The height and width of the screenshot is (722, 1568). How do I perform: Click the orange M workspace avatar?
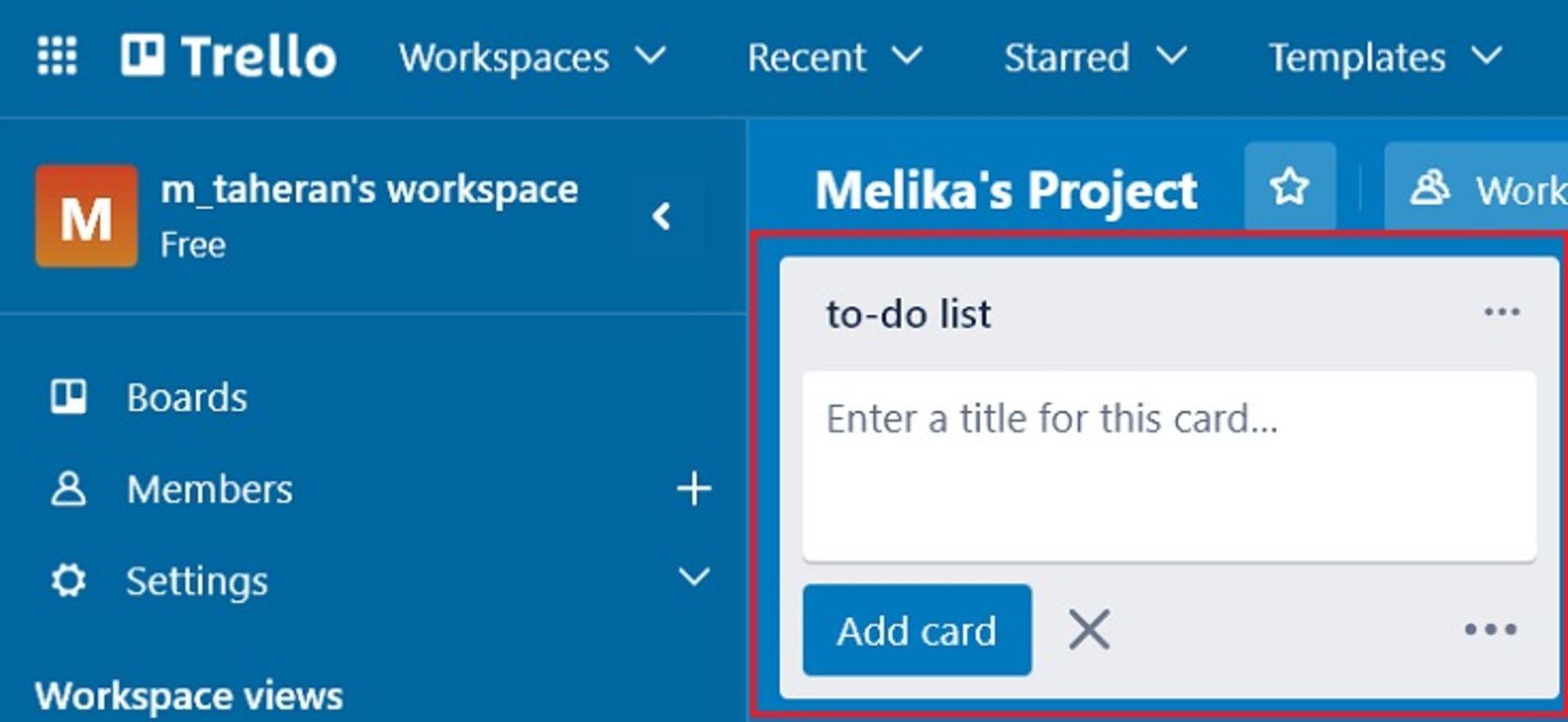(87, 216)
